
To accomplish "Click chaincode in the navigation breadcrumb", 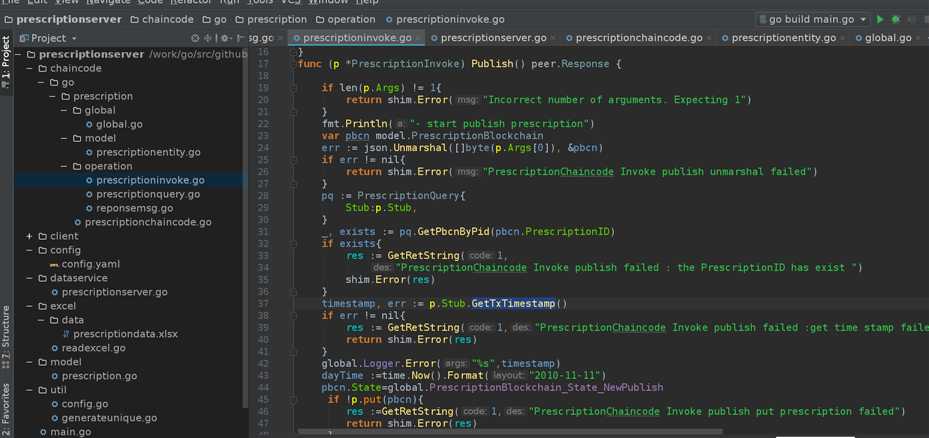I will (x=162, y=20).
